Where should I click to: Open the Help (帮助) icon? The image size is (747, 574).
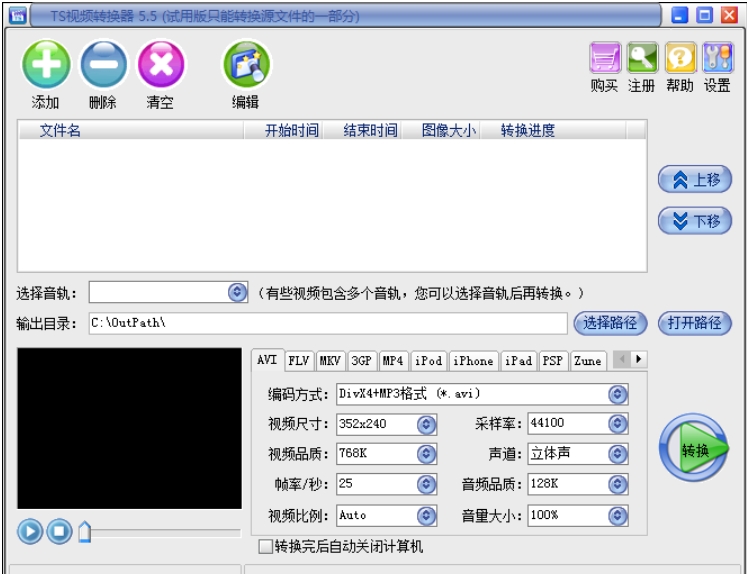pyautogui.click(x=680, y=58)
